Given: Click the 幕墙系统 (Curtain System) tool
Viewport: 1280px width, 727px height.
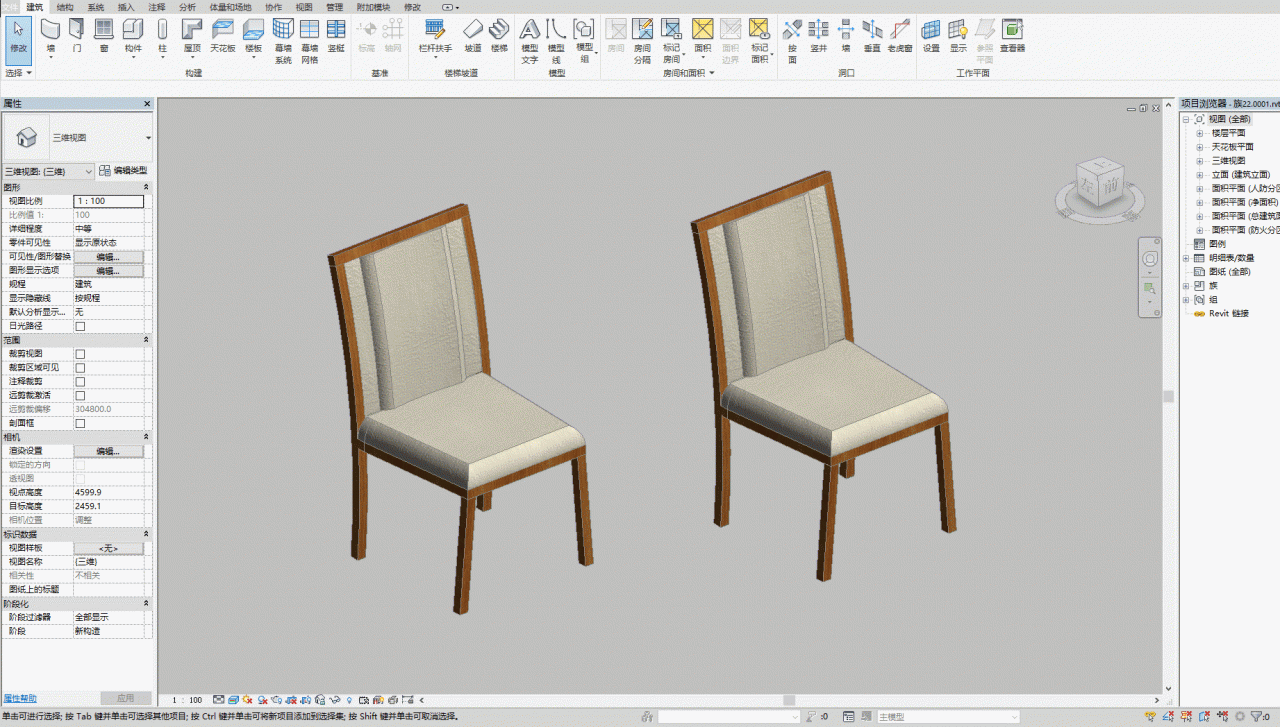Looking at the screenshot, I should (x=283, y=41).
